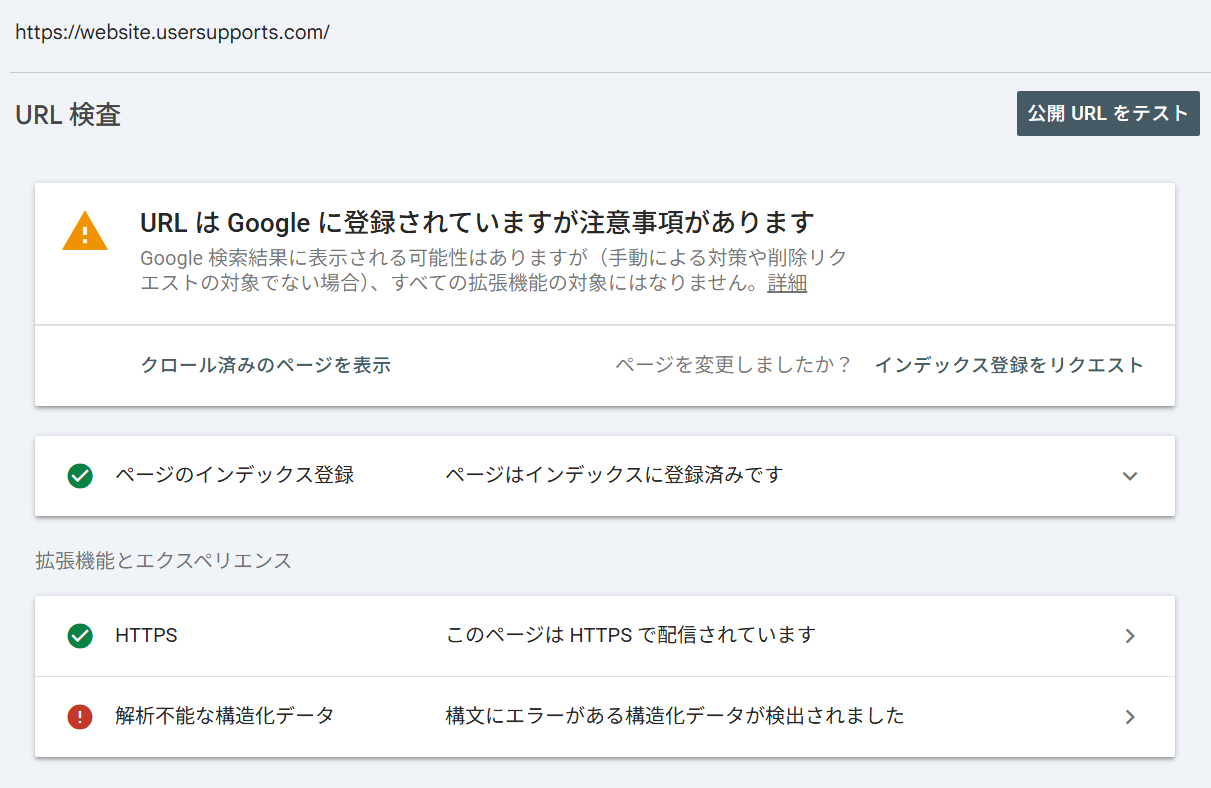This screenshot has width=1211, height=788.
Task: Click the green checkmark beside ページのインデックス登録
Action: (80, 476)
